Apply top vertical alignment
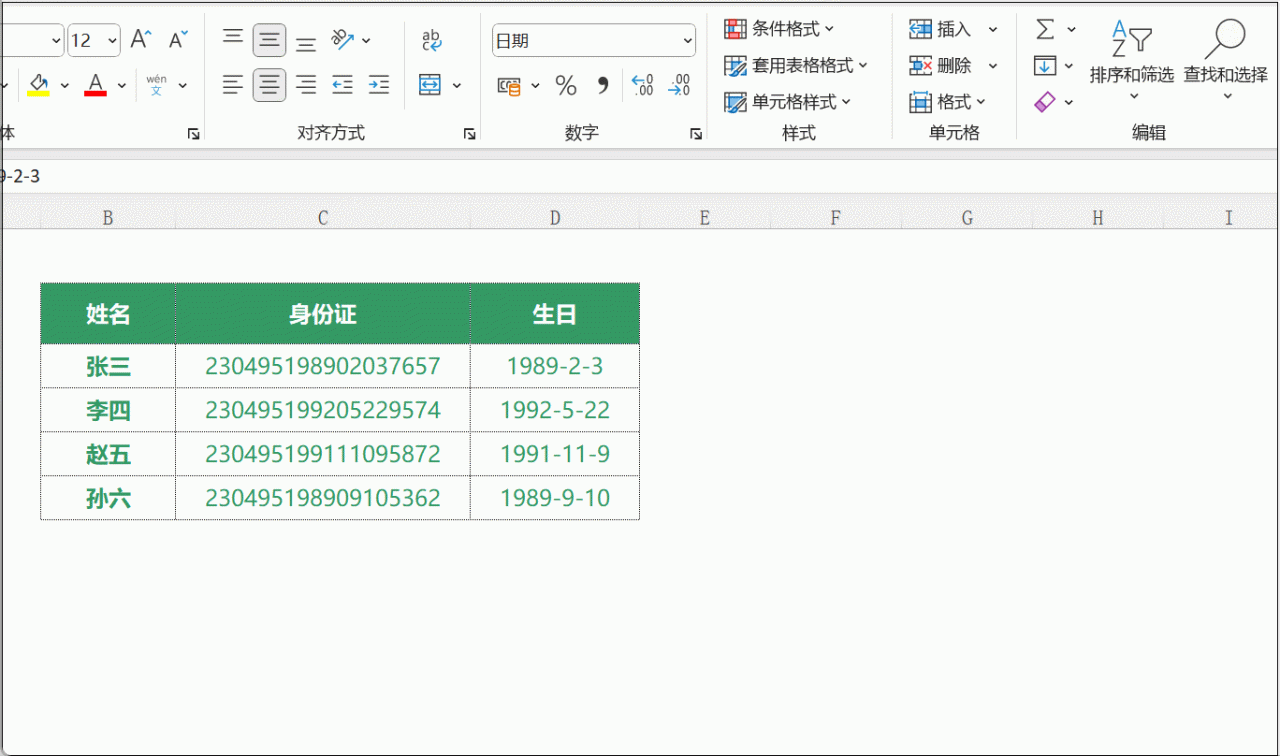Image resolution: width=1280 pixels, height=756 pixels. [x=232, y=39]
